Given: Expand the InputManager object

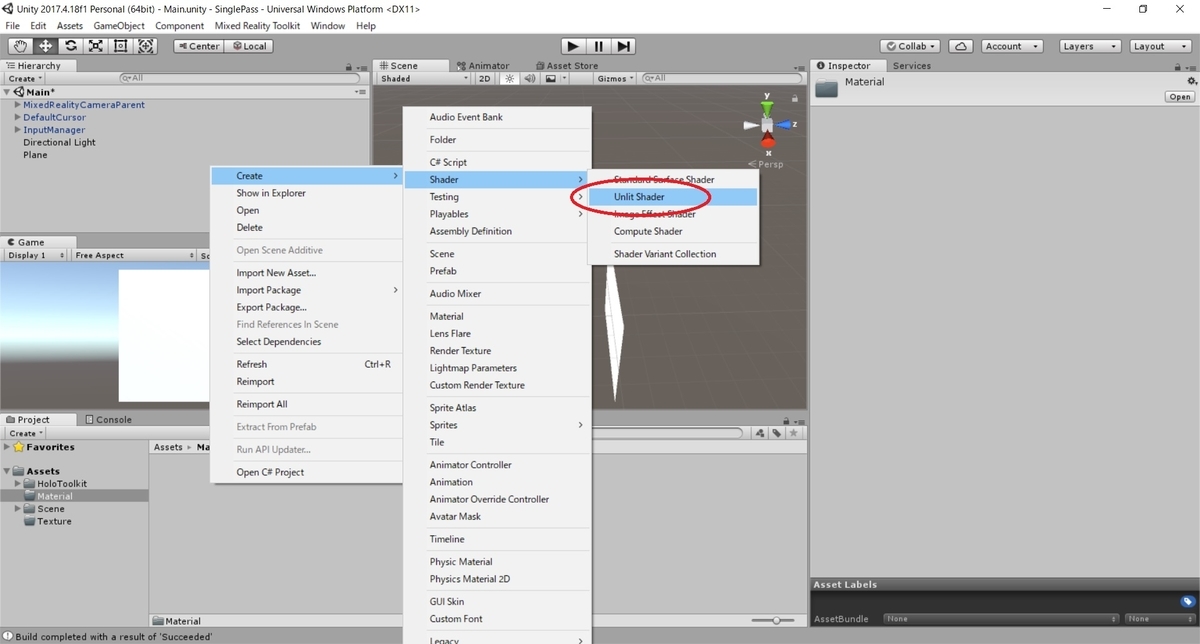Looking at the screenshot, I should [x=17, y=130].
